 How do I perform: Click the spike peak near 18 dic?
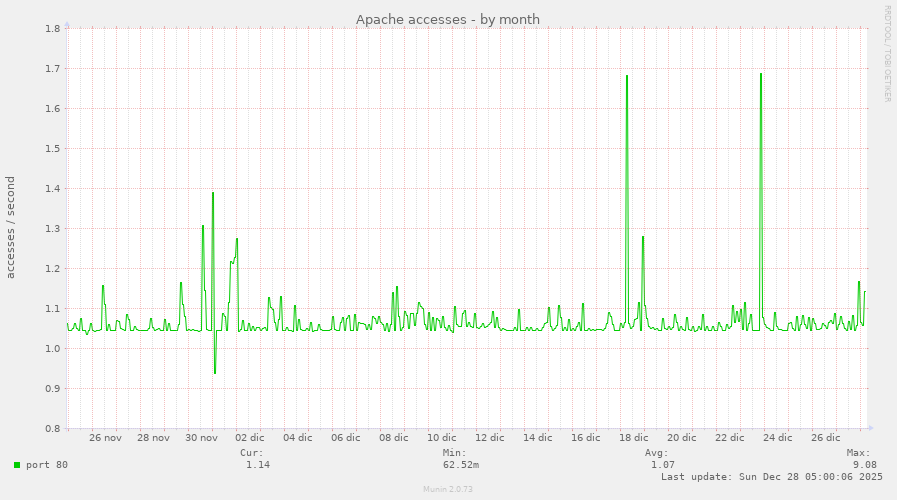(627, 76)
